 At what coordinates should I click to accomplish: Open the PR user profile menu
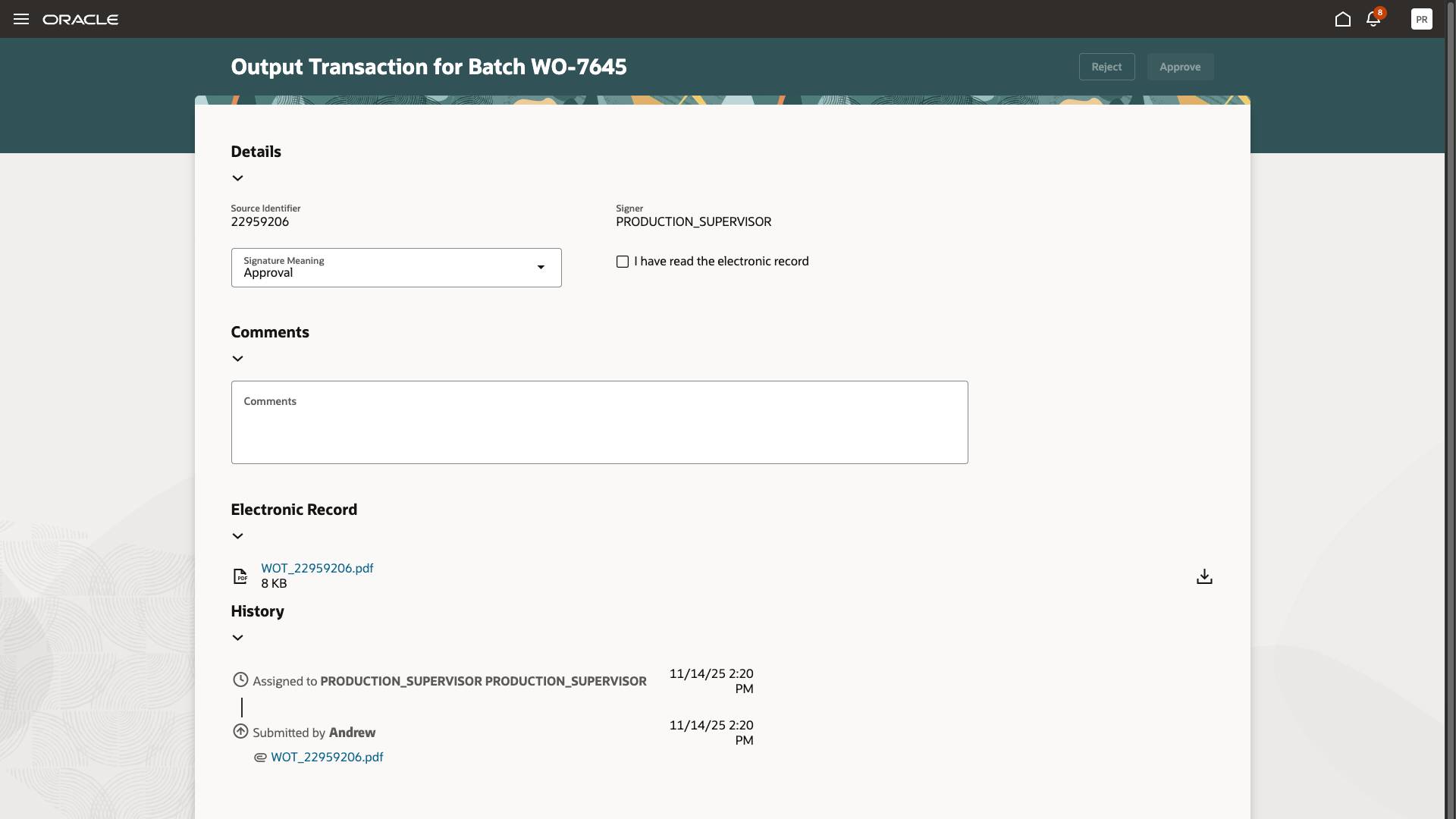[x=1422, y=19]
